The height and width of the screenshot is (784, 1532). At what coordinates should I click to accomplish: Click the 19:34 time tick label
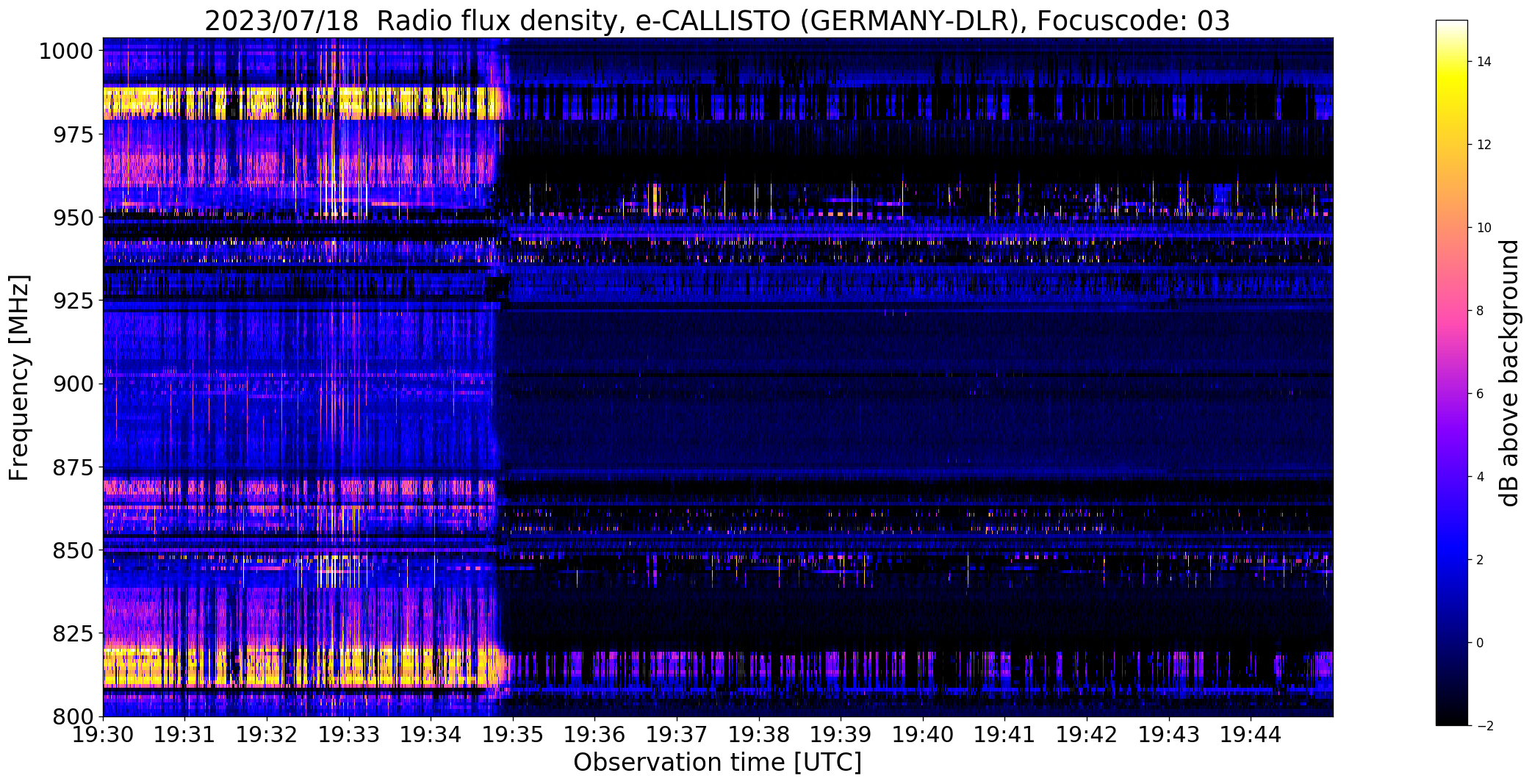pos(431,734)
